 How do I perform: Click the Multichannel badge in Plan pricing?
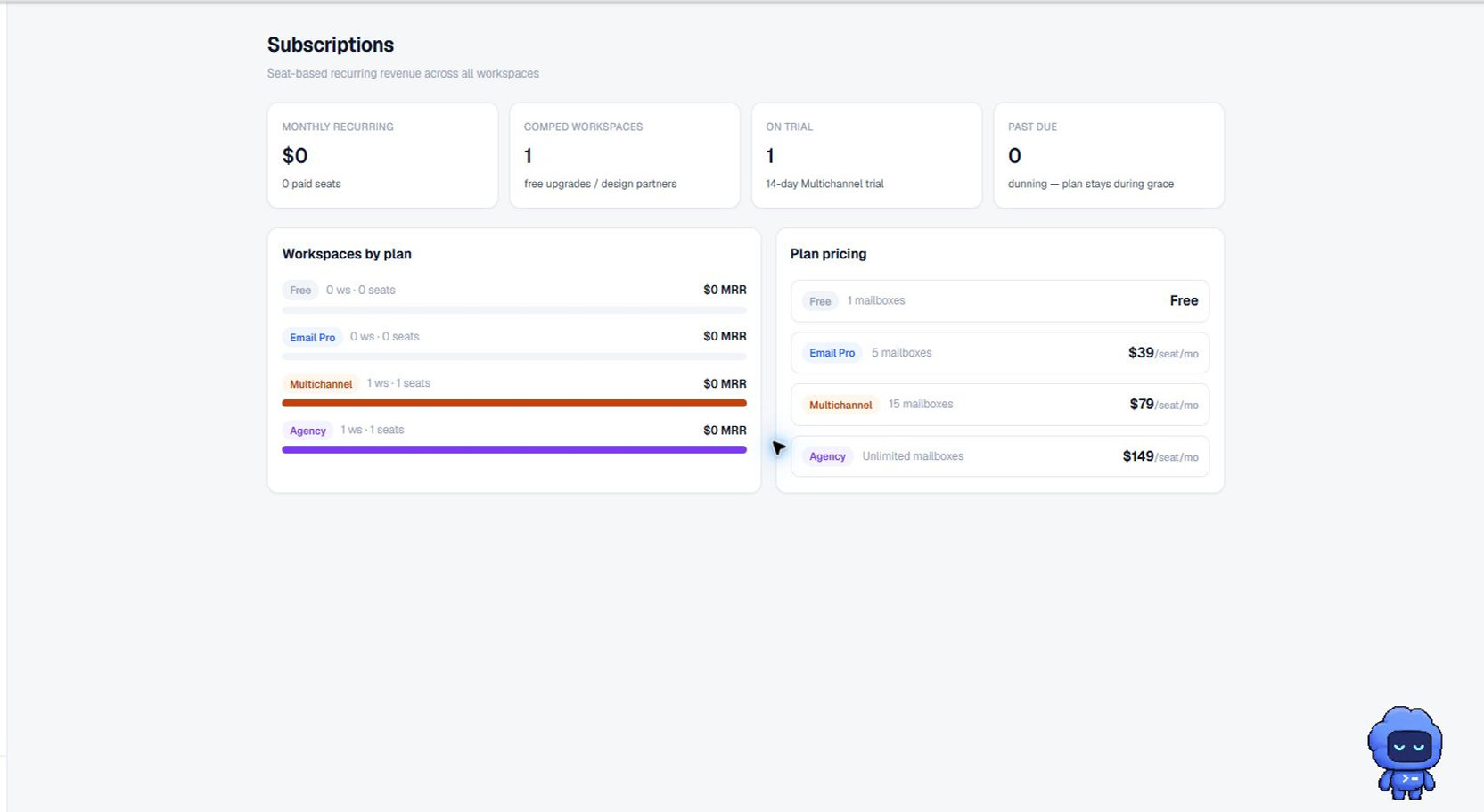tap(840, 405)
